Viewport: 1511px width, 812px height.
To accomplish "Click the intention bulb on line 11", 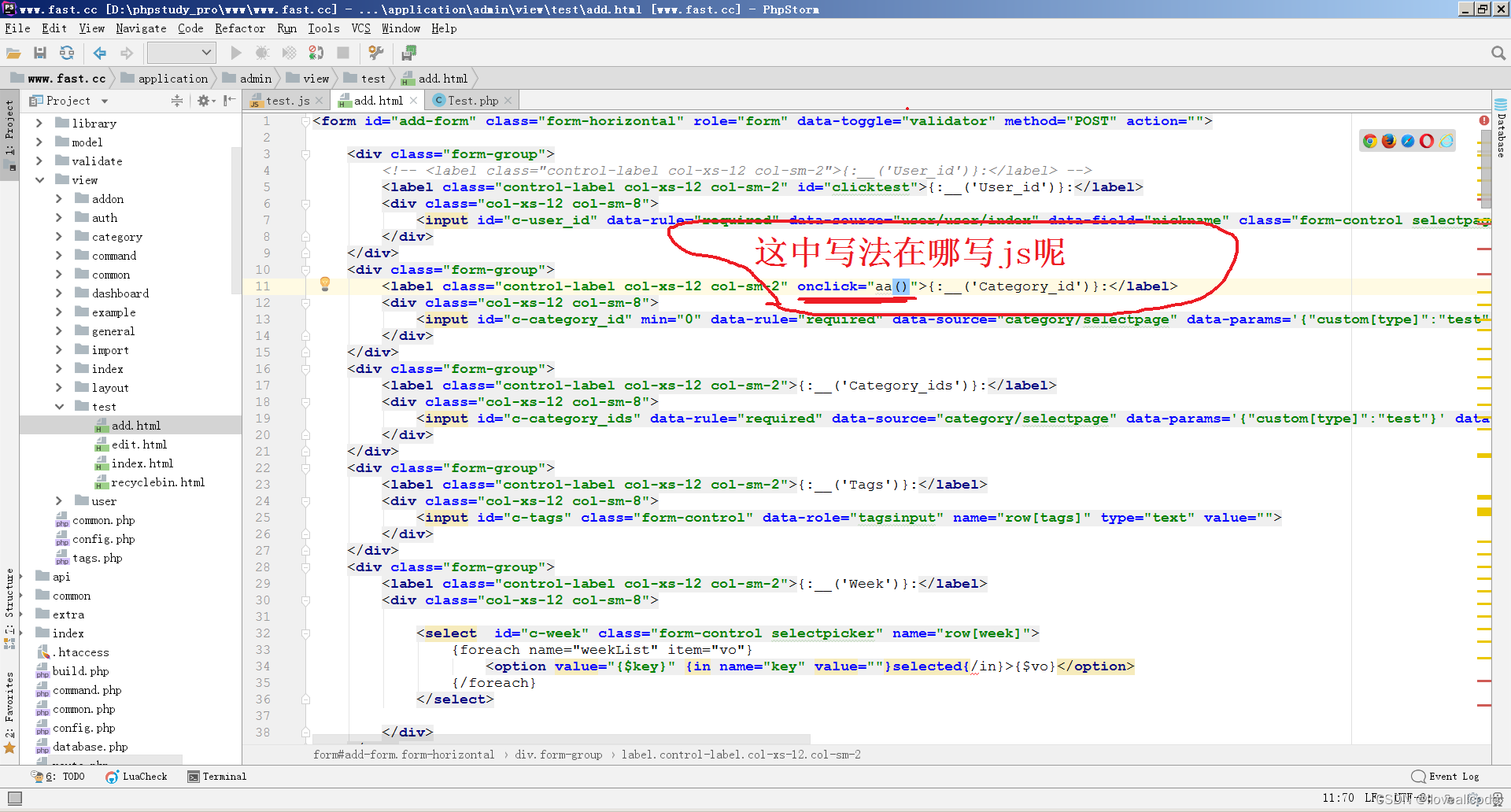I will [x=325, y=285].
